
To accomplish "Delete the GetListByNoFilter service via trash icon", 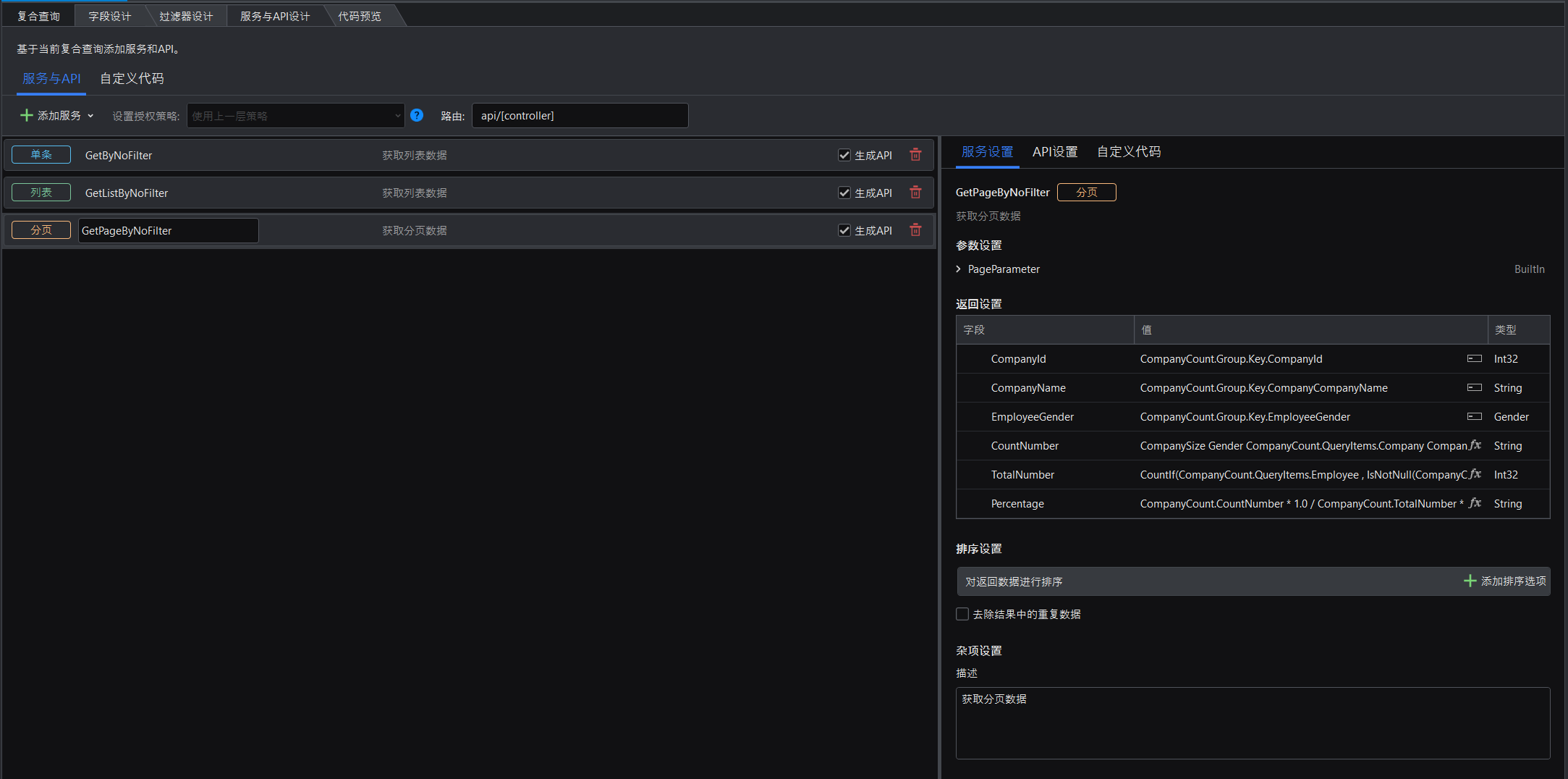I will click(x=915, y=193).
